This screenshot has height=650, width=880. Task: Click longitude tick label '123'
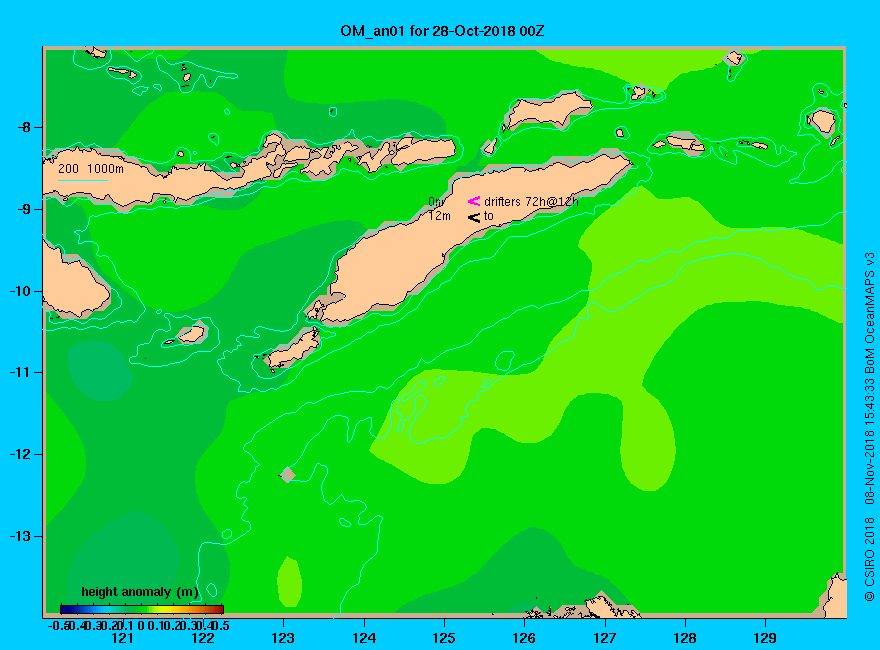point(283,638)
